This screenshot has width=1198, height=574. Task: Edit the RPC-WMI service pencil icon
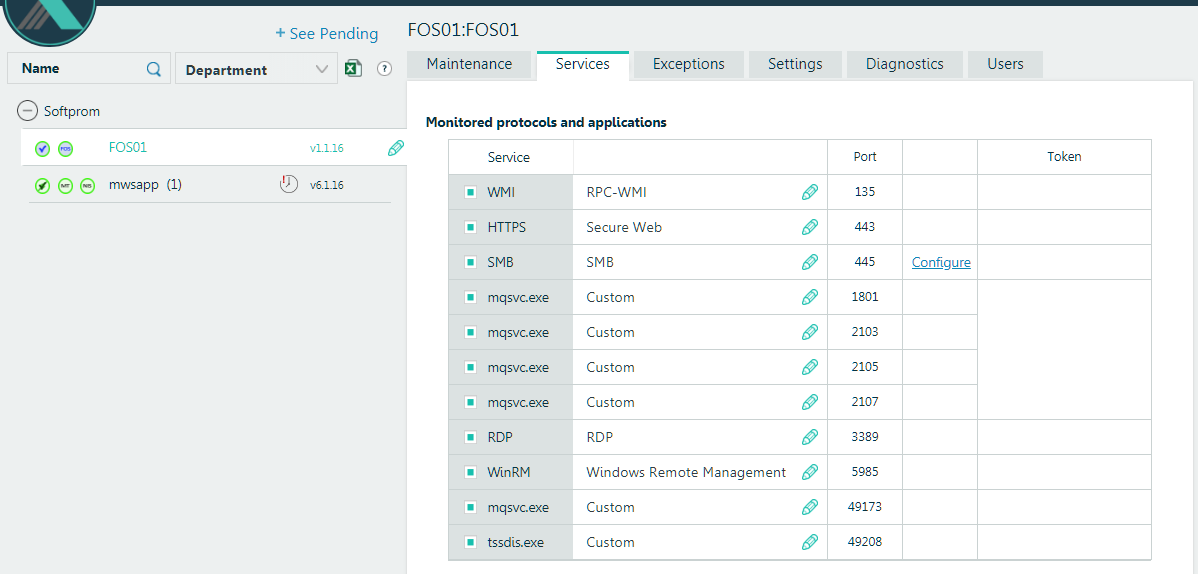[x=810, y=192]
